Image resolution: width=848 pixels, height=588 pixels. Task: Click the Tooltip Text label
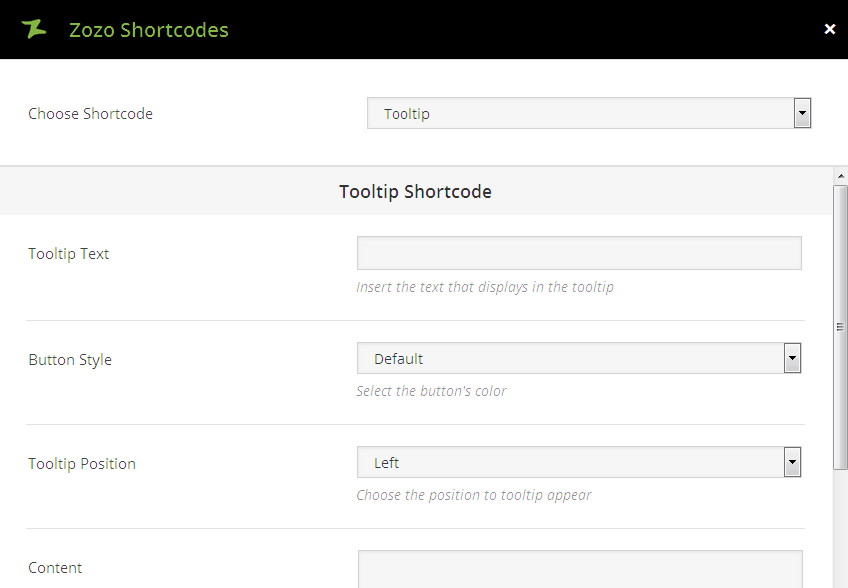pyautogui.click(x=69, y=254)
